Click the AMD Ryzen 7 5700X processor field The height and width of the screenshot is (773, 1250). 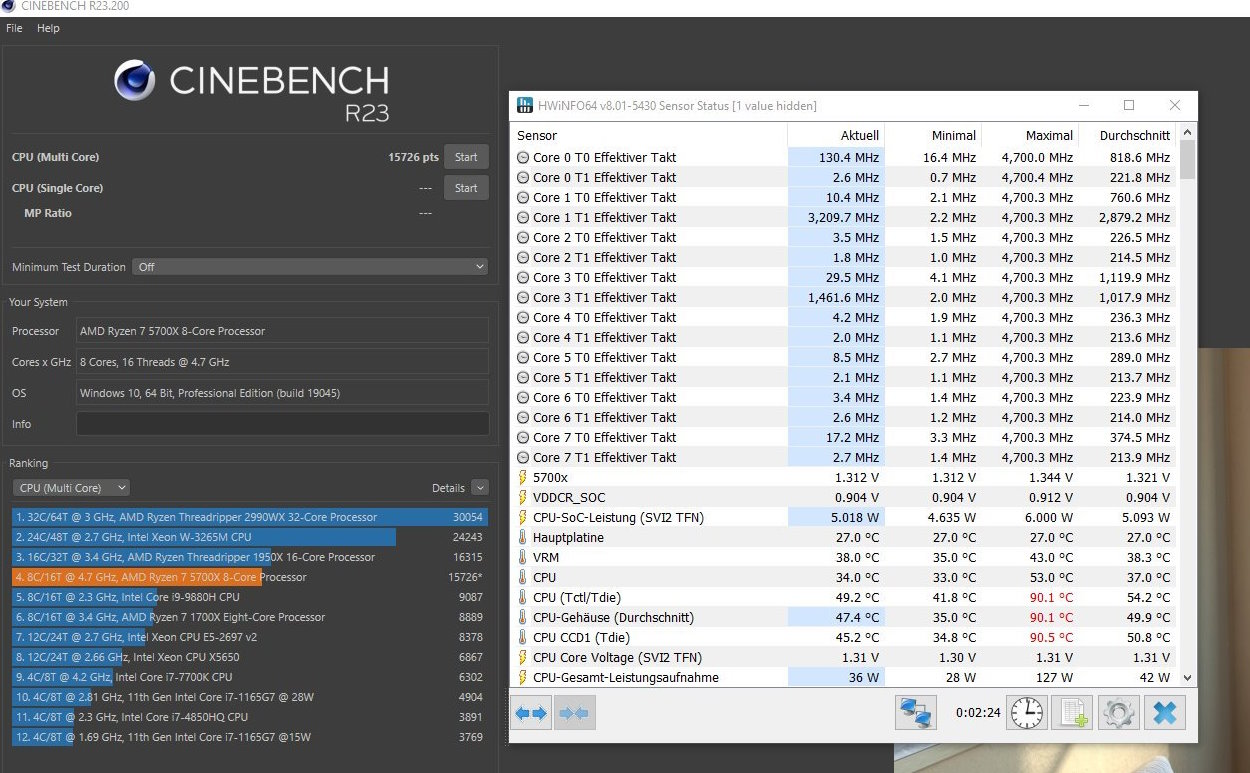283,331
